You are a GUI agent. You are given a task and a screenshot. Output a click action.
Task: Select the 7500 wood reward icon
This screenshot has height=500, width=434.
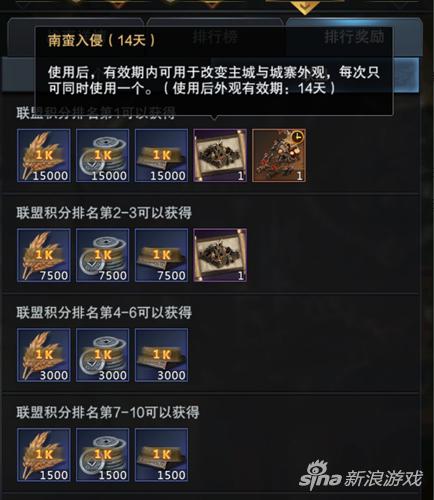pyautogui.click(x=161, y=255)
